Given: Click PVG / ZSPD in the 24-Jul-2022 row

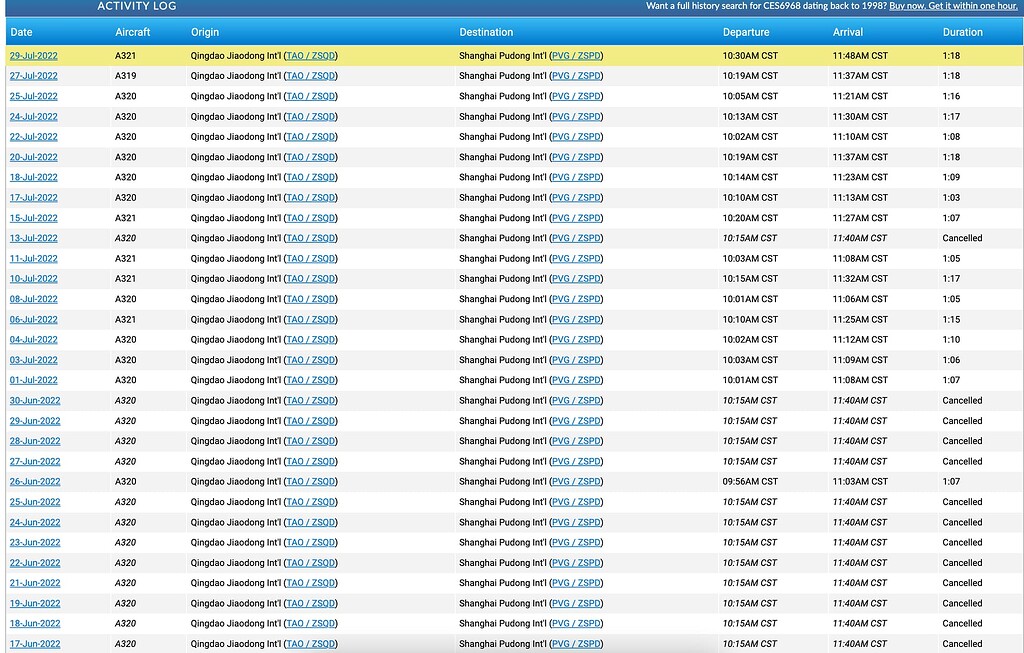Looking at the screenshot, I should pos(576,117).
